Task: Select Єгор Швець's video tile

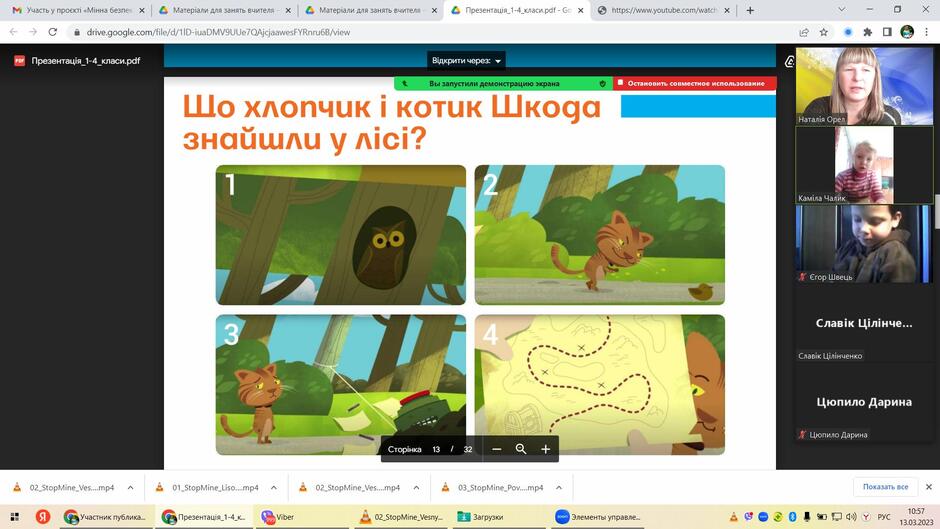Action: [x=864, y=244]
